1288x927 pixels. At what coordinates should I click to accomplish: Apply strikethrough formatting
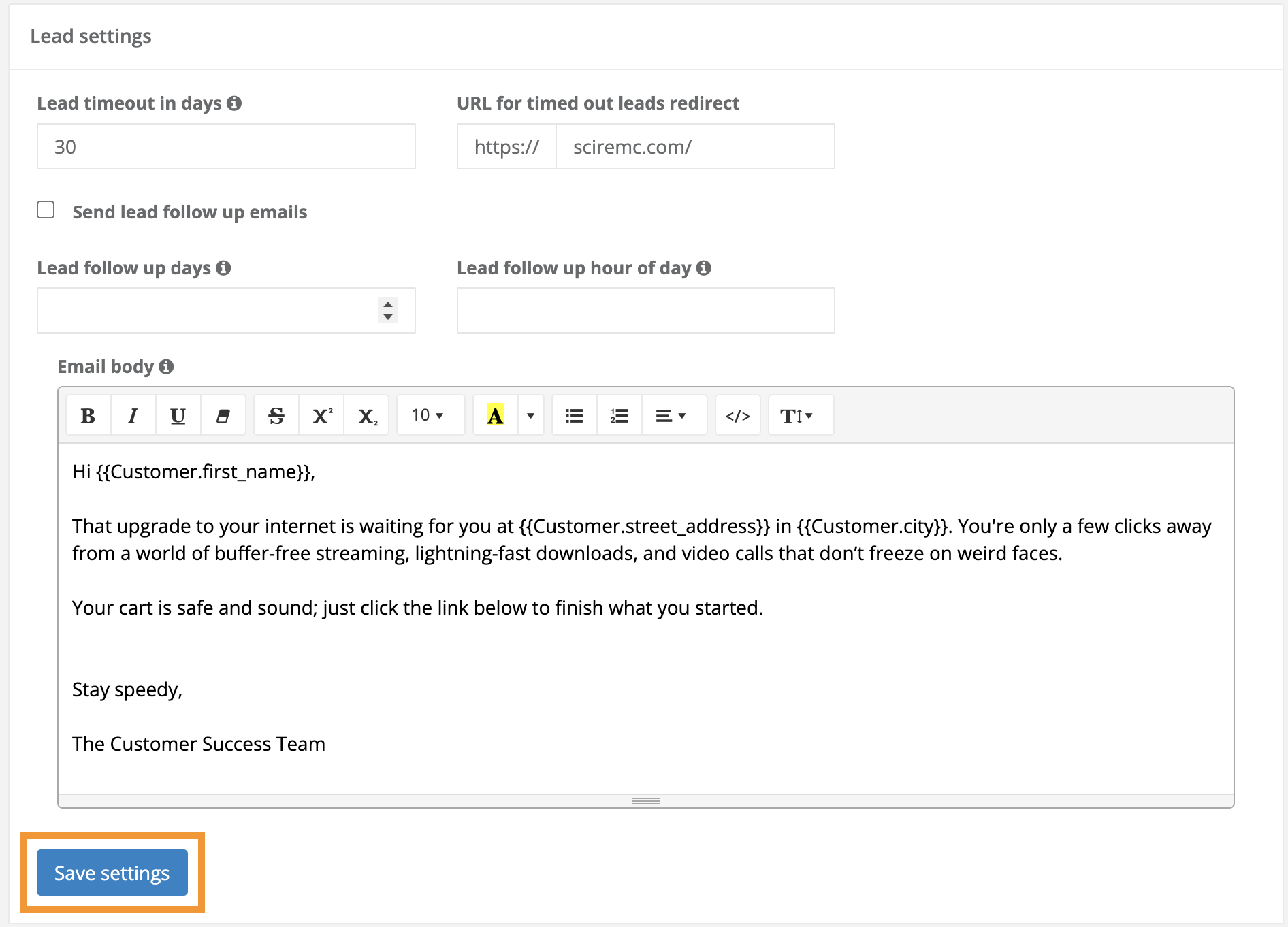tap(276, 414)
